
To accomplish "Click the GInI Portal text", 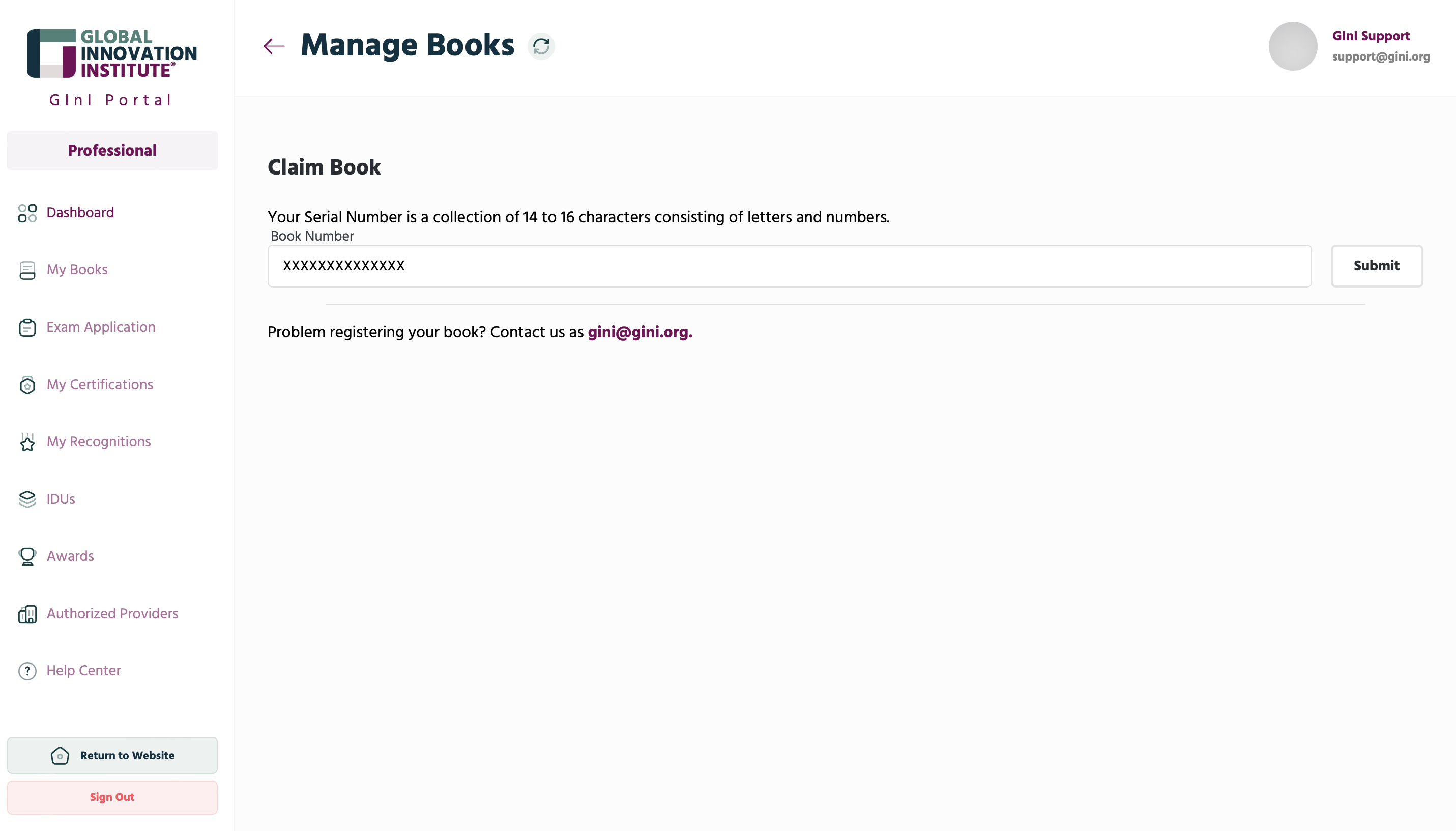I will click(111, 100).
